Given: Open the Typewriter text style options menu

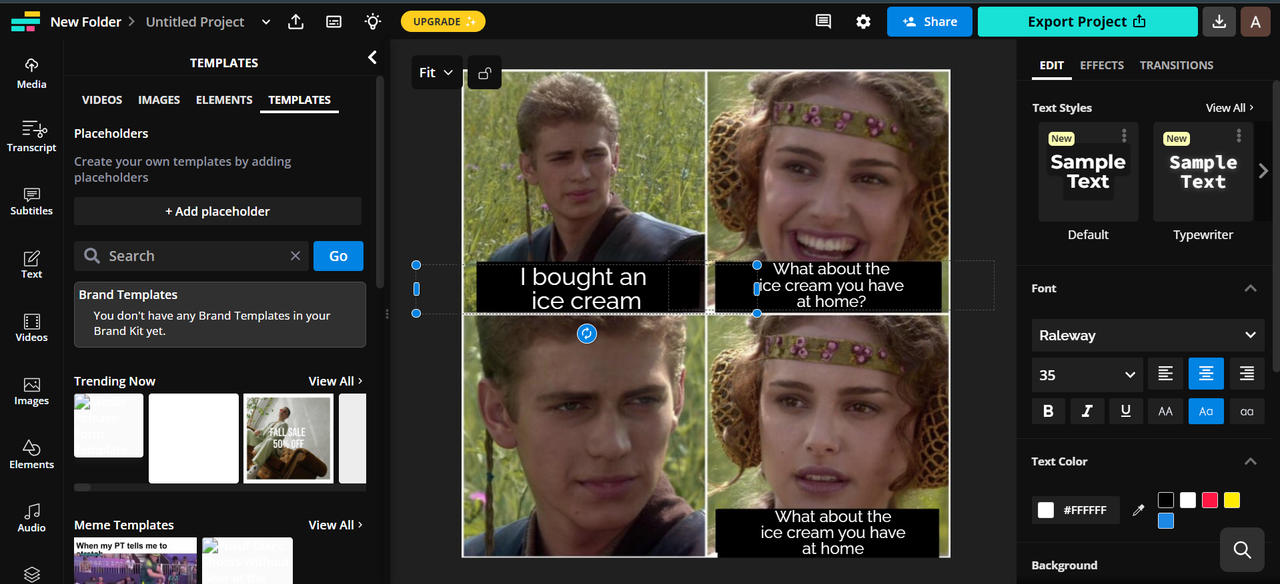Looking at the screenshot, I should point(1239,135).
